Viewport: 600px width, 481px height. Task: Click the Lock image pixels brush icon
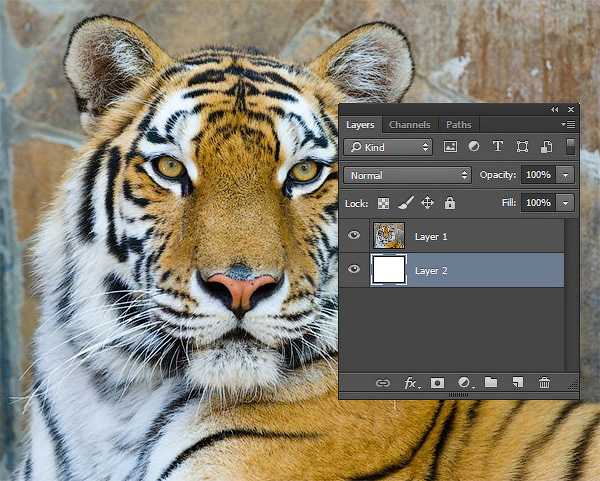[405, 203]
